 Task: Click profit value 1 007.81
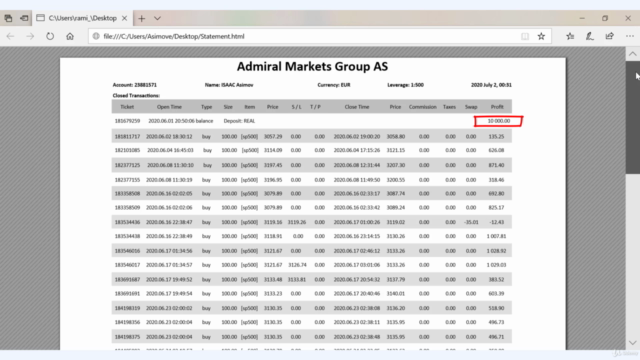coord(496,236)
